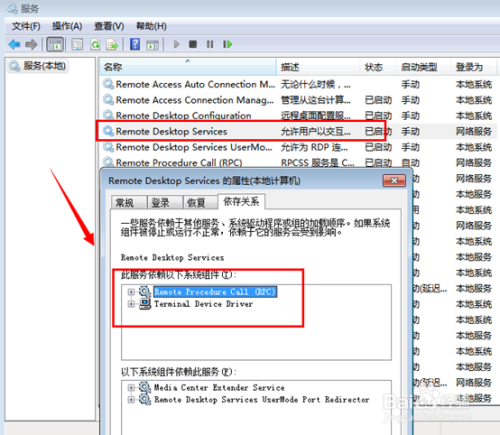Click the Restart service icon
Viewport: 500px width, 435px height.
point(227,44)
